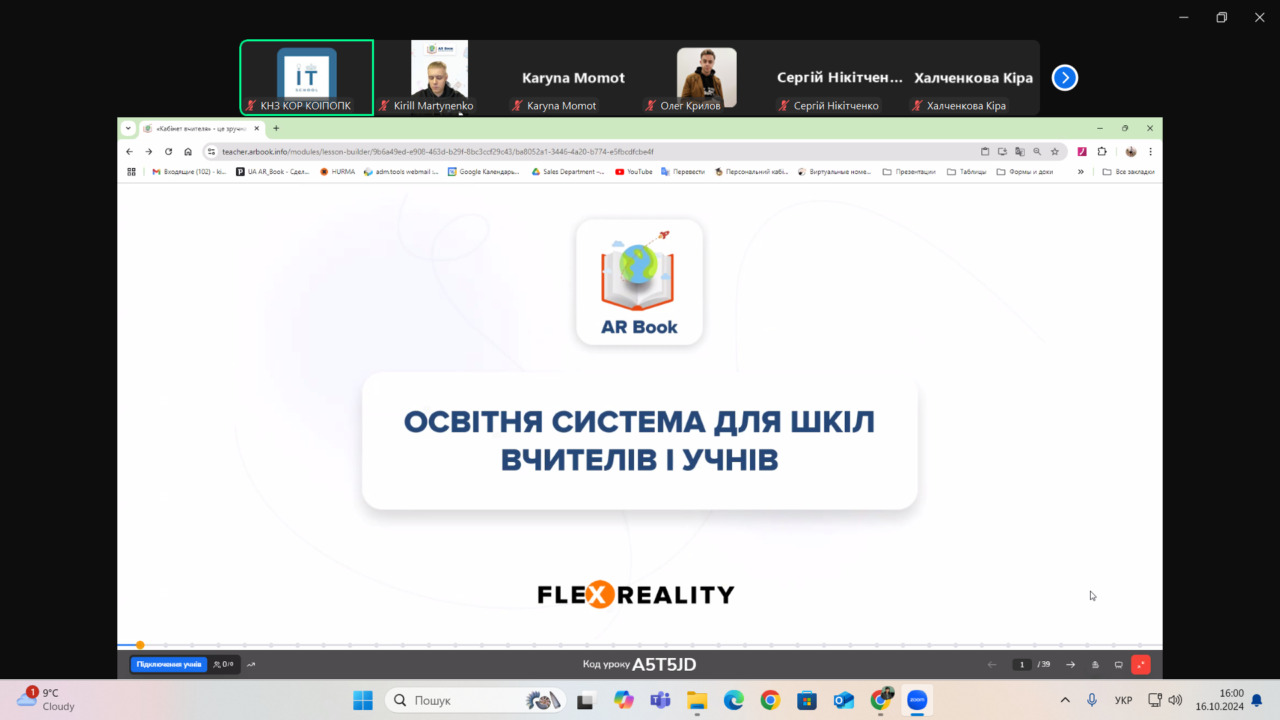Open the tab search dropdown in browser
This screenshot has width=1280, height=720.
[128, 128]
